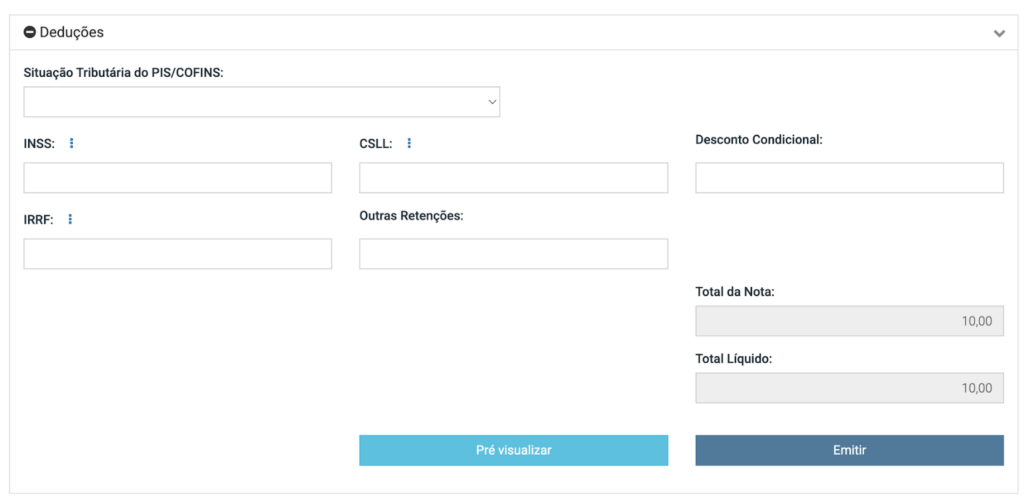Click the IRRF three-dot info icon
1024x497 pixels.
(70, 219)
